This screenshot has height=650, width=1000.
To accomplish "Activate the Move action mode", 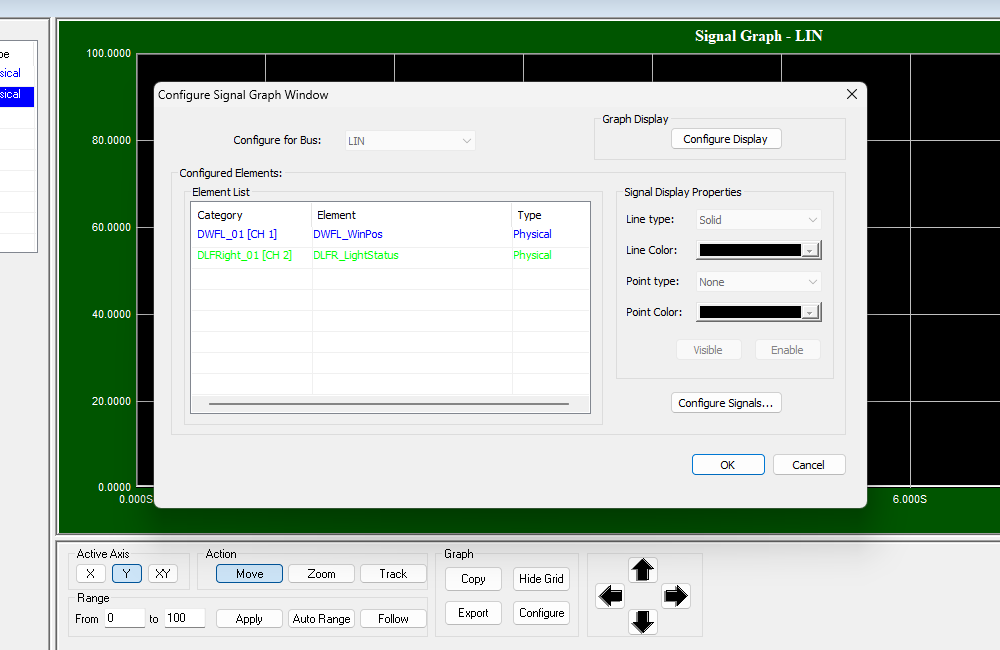I will (x=249, y=573).
